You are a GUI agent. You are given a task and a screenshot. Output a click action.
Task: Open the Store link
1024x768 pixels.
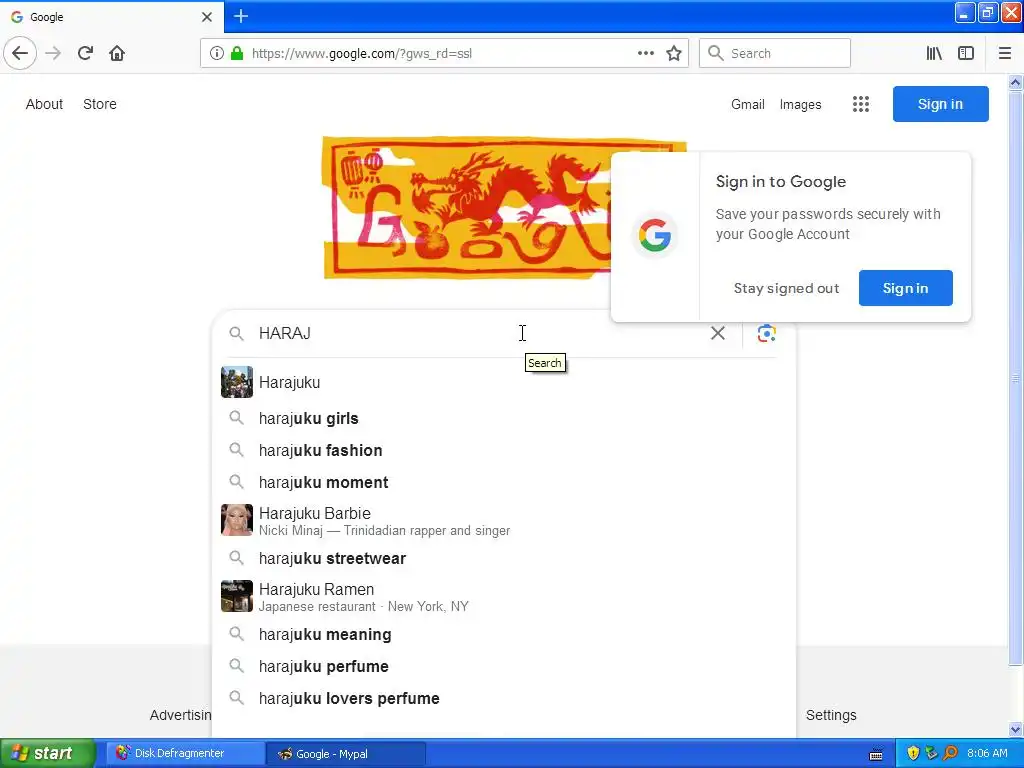(100, 104)
